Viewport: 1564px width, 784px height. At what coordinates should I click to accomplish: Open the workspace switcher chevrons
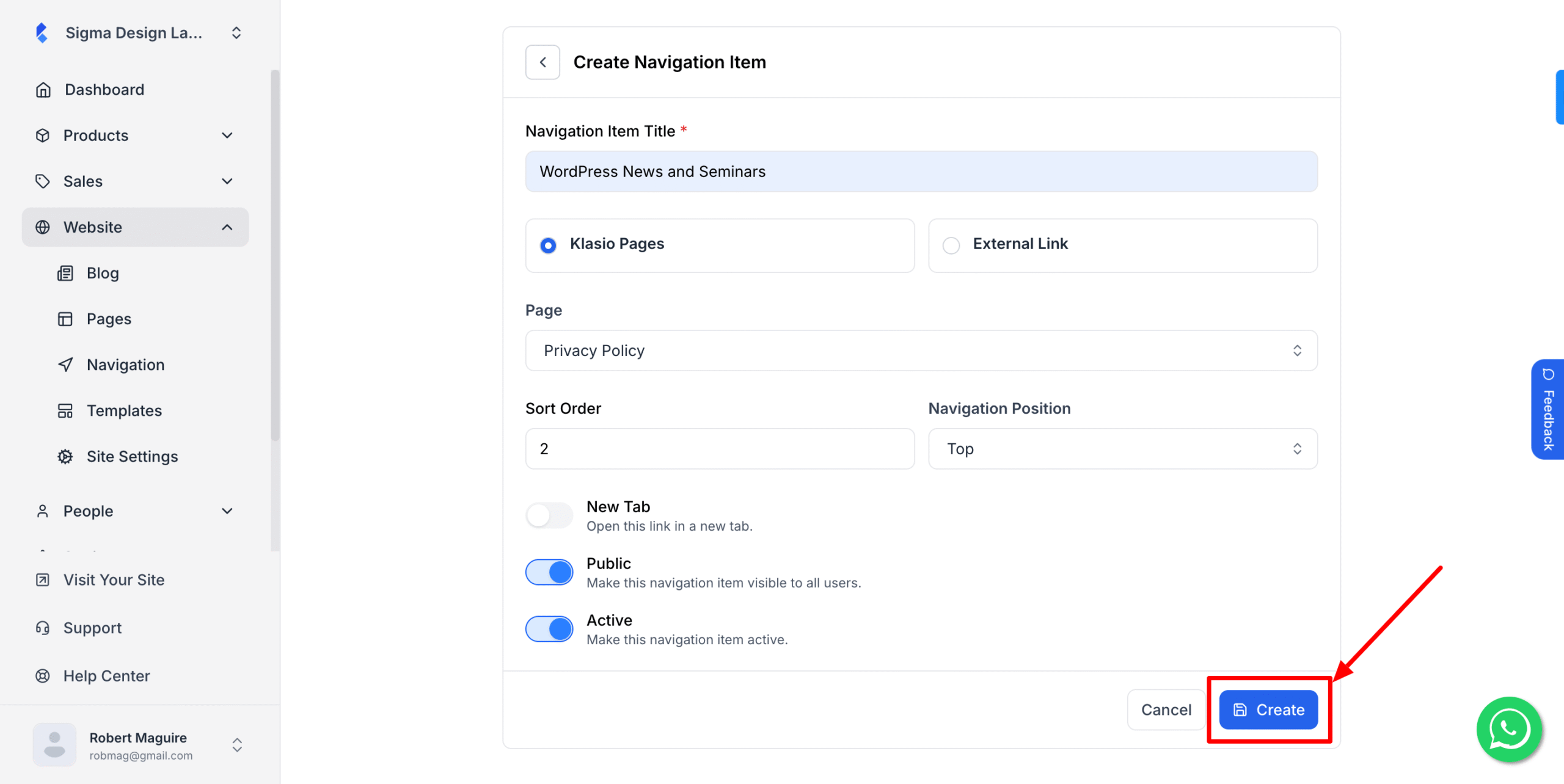pyautogui.click(x=236, y=33)
